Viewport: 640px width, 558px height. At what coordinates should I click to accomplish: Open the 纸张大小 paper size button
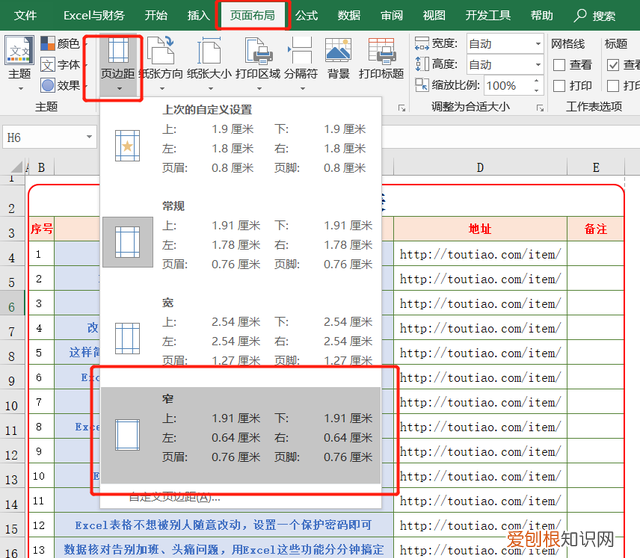(x=209, y=64)
